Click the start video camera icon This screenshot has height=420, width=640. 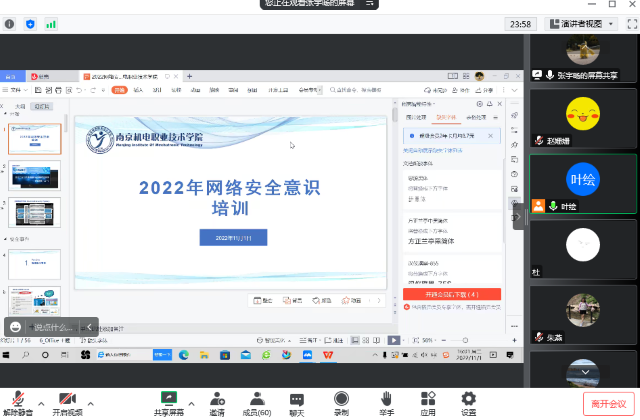[68, 397]
